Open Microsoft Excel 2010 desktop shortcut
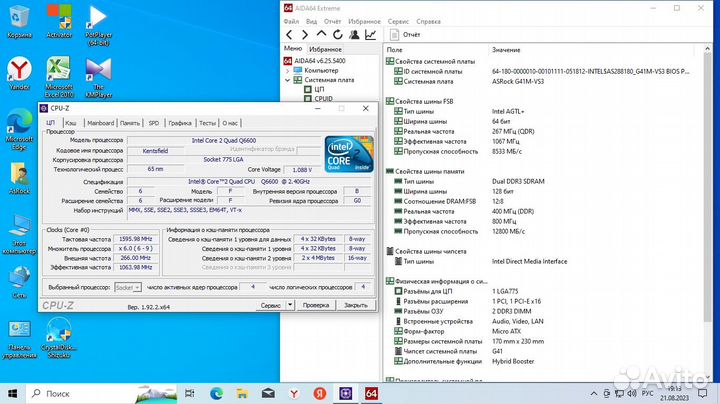This screenshot has width=720, height=404. (59, 77)
